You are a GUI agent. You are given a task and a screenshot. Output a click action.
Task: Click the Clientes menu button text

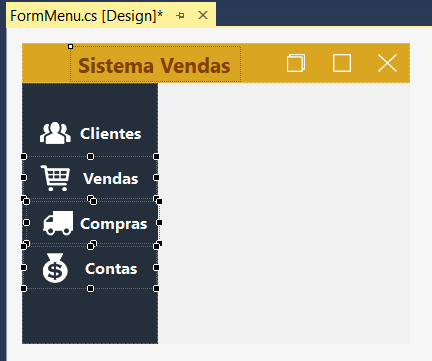(x=111, y=134)
